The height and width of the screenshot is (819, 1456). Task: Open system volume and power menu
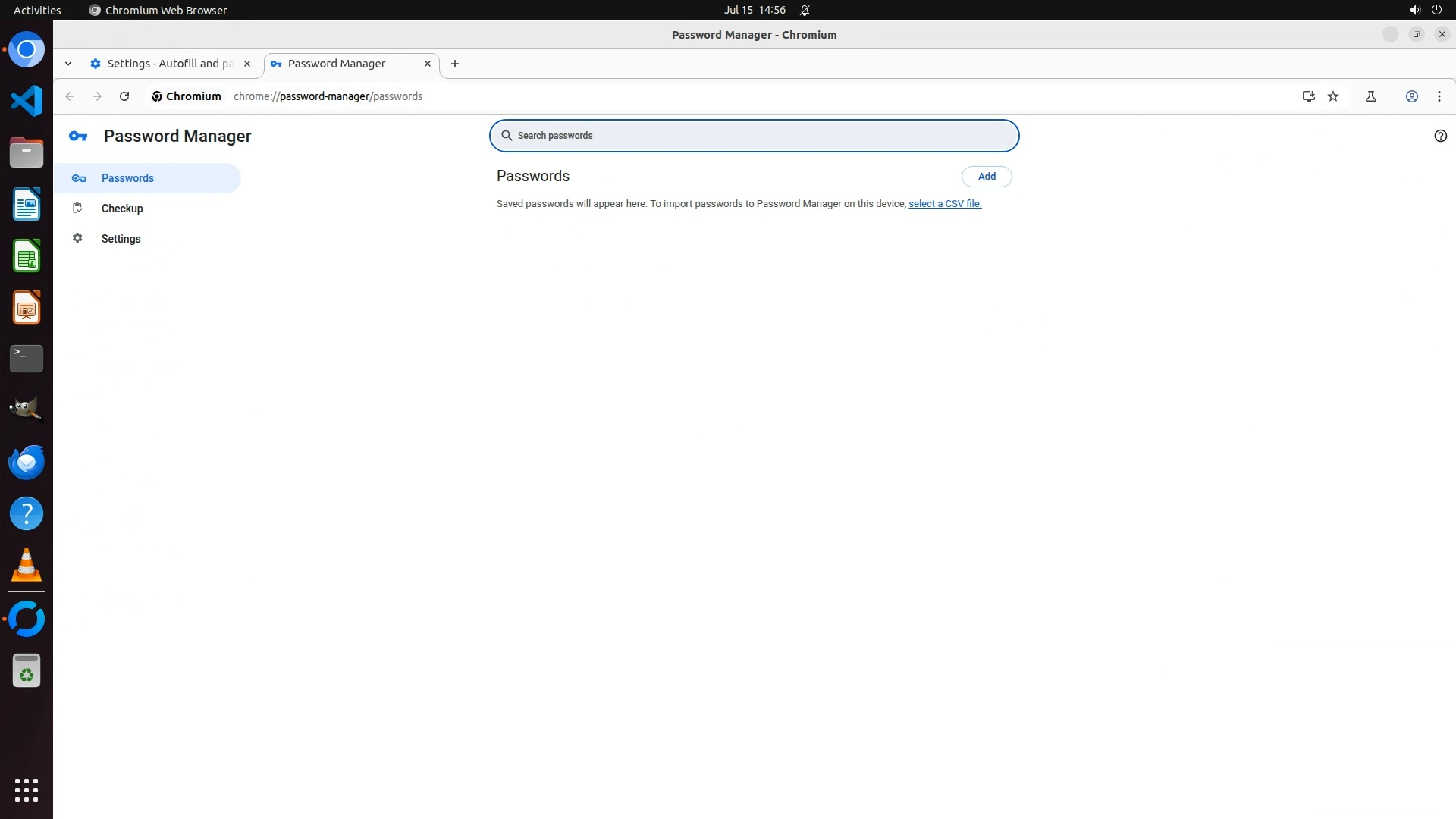click(x=1425, y=11)
